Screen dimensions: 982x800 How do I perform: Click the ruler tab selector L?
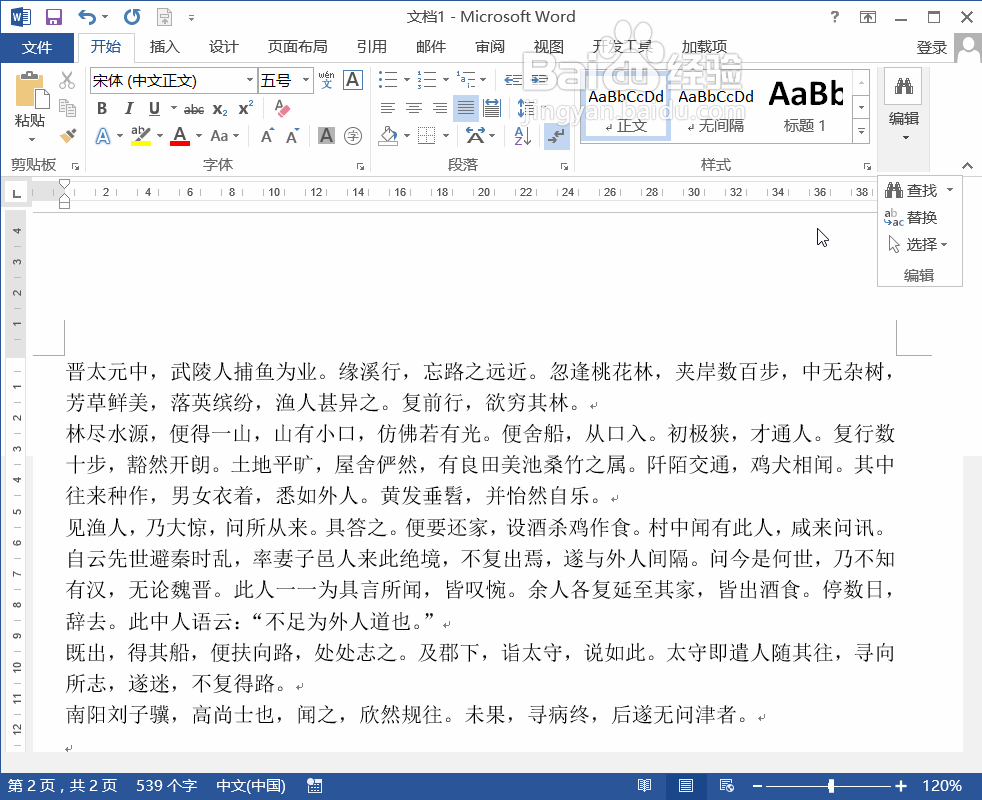tap(16, 194)
